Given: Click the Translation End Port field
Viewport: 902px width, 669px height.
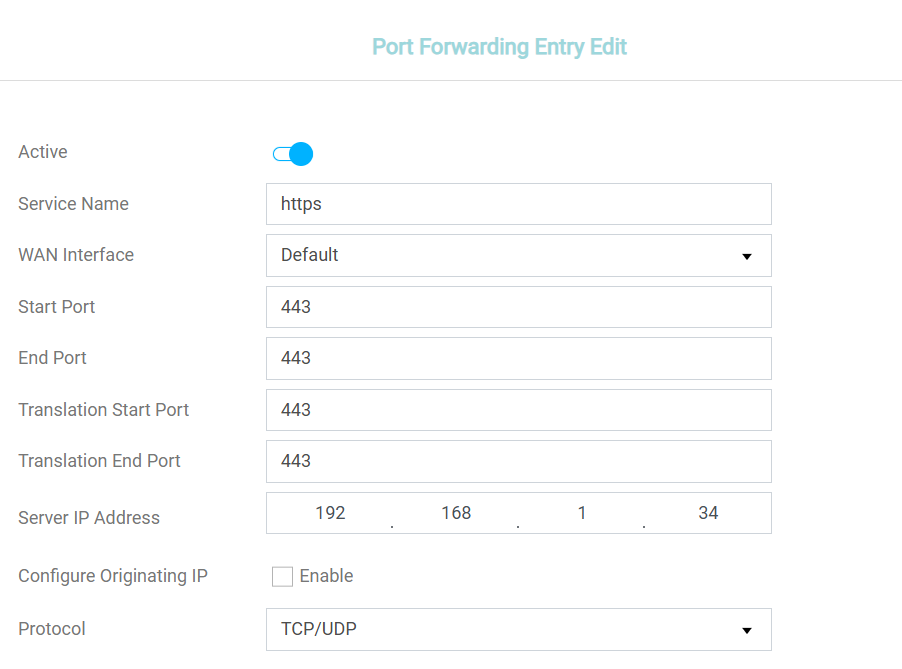Looking at the screenshot, I should 518,461.
